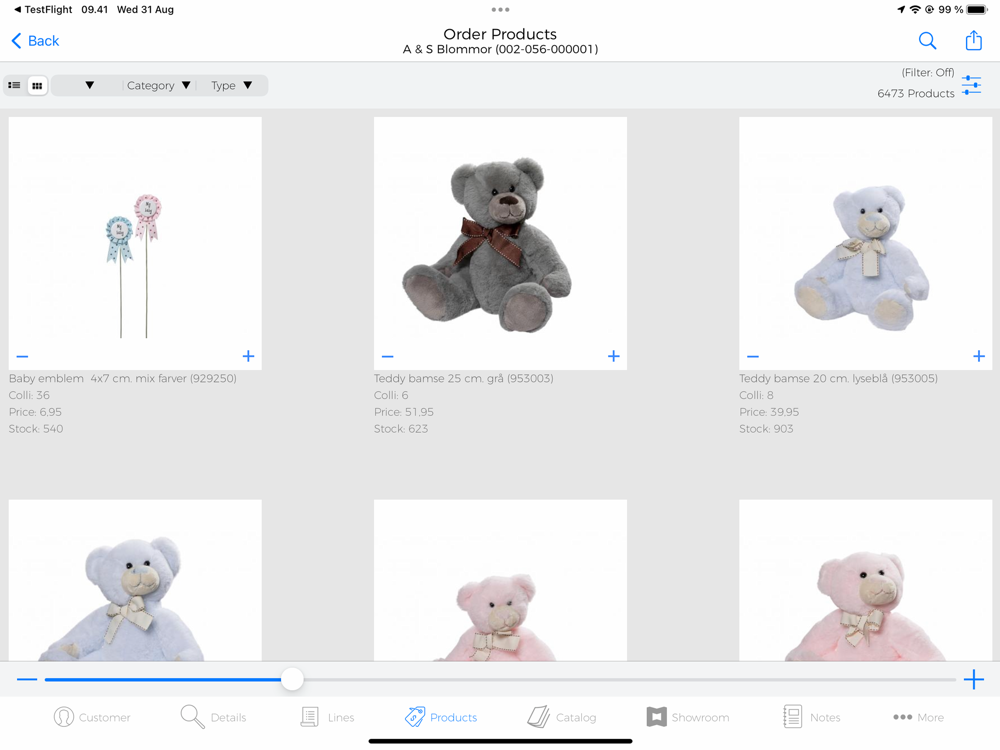
Task: Return to TestFlight app
Action: click(43, 10)
